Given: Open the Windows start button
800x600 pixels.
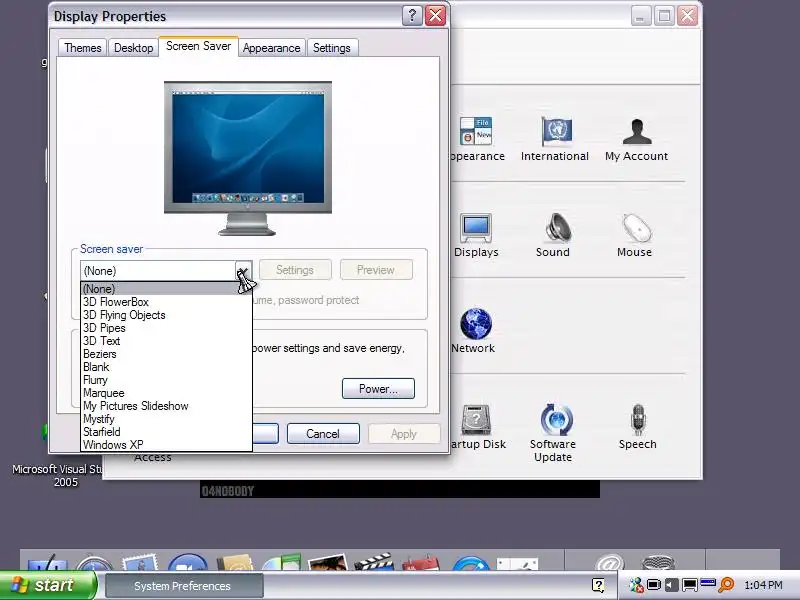Looking at the screenshot, I should [x=48, y=585].
